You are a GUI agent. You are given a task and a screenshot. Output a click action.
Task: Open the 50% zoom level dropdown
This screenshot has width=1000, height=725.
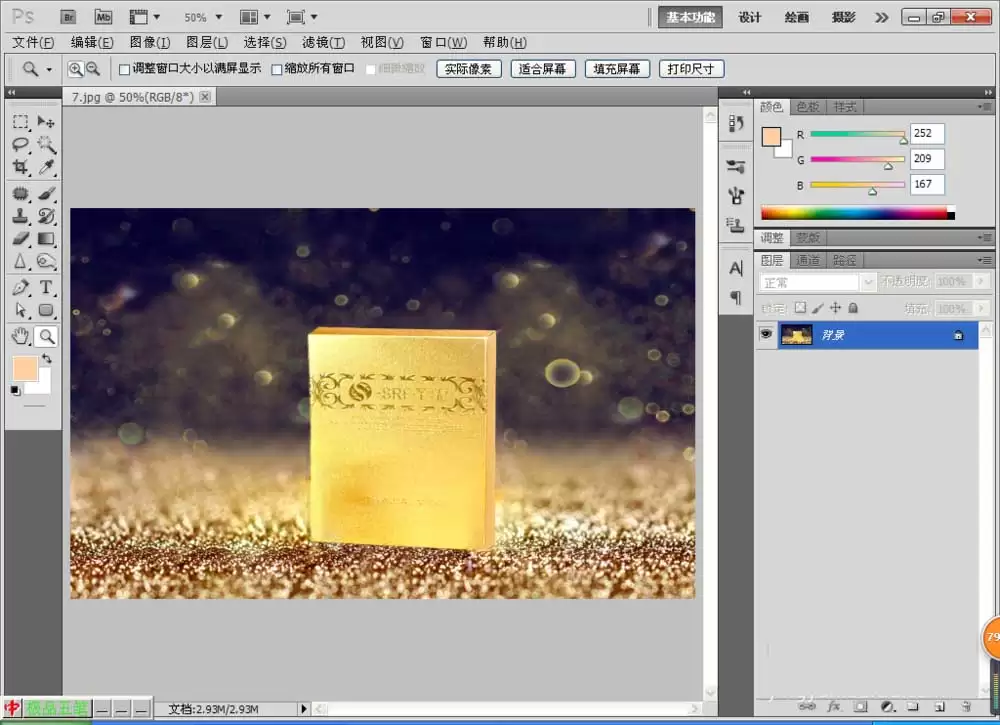coord(203,17)
